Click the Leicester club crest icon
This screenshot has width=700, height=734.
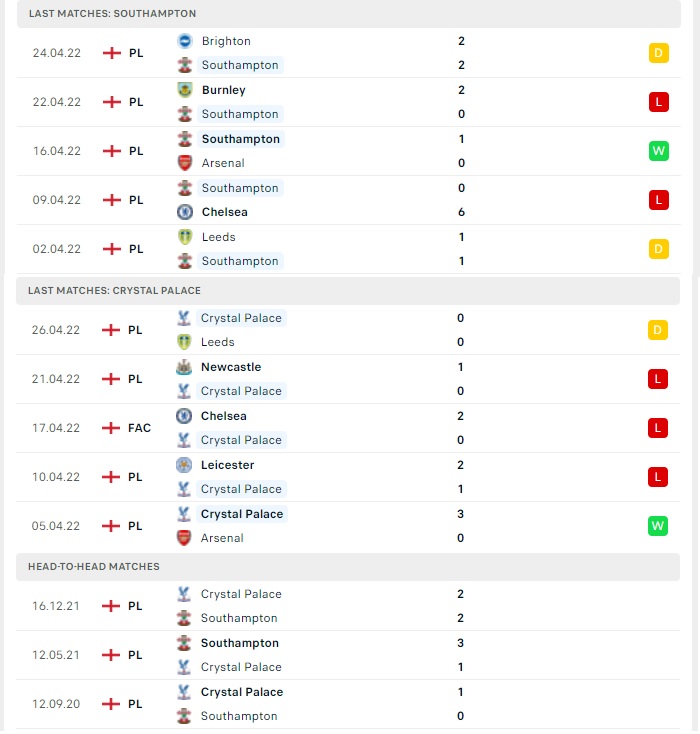[x=184, y=465]
